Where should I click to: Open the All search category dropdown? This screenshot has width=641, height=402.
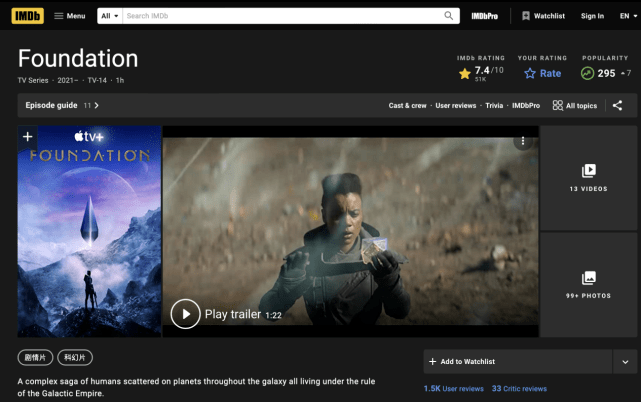pos(110,16)
